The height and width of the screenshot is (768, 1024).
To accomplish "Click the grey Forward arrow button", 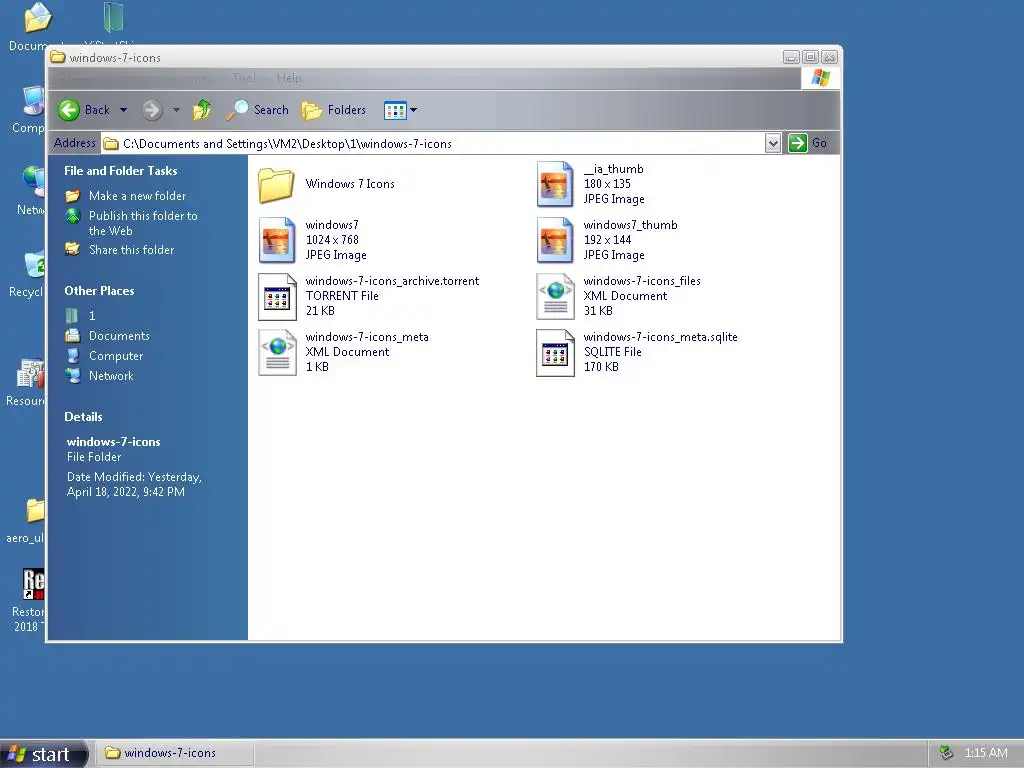I will click(152, 110).
